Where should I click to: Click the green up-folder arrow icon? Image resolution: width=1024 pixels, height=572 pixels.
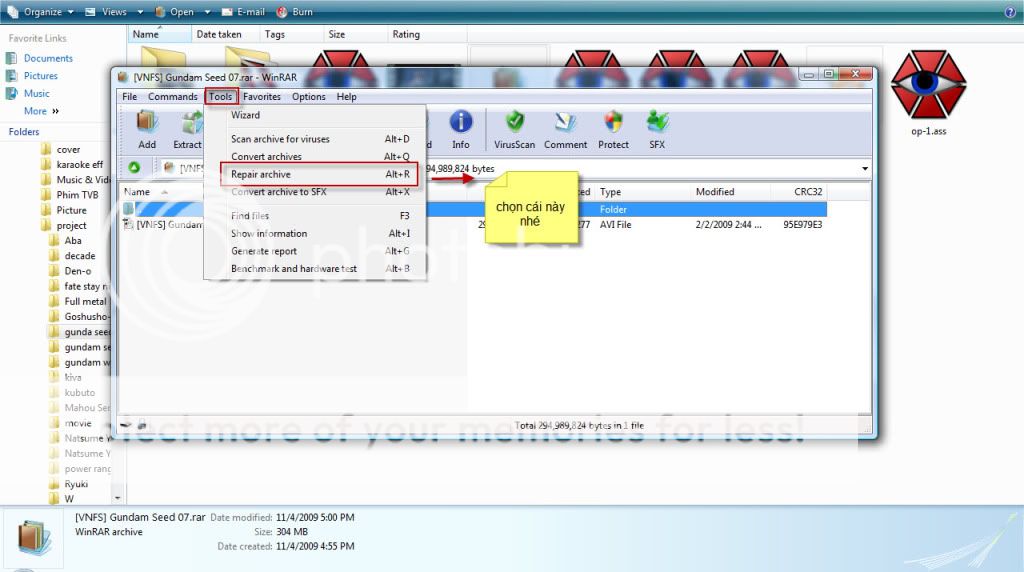coord(134,168)
